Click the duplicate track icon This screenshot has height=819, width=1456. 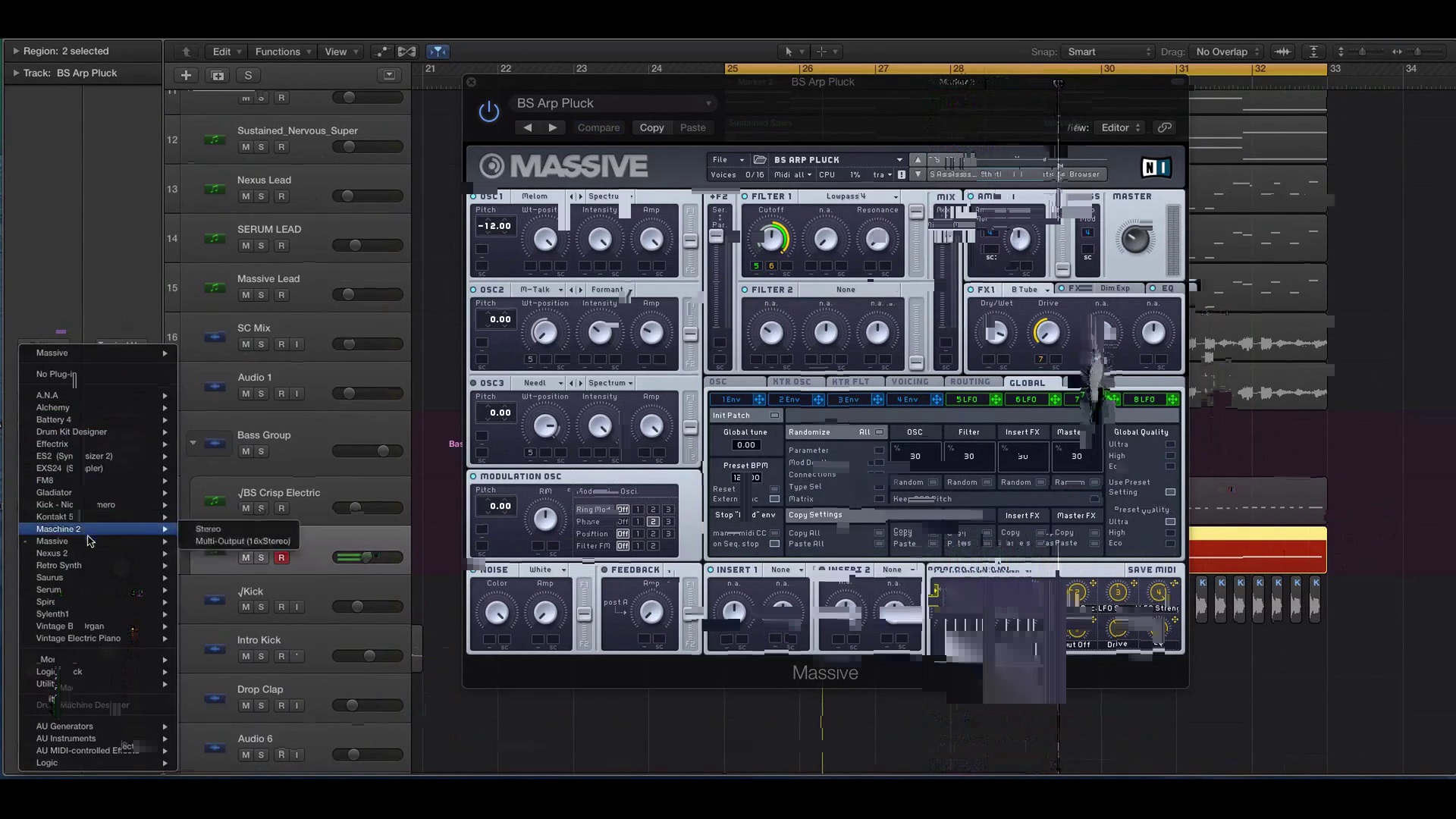(218, 75)
